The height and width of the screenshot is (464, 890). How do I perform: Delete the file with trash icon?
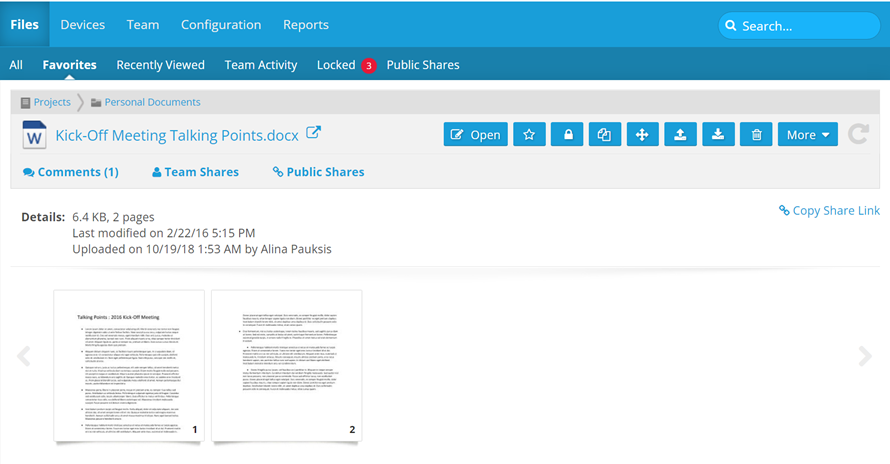click(x=756, y=135)
